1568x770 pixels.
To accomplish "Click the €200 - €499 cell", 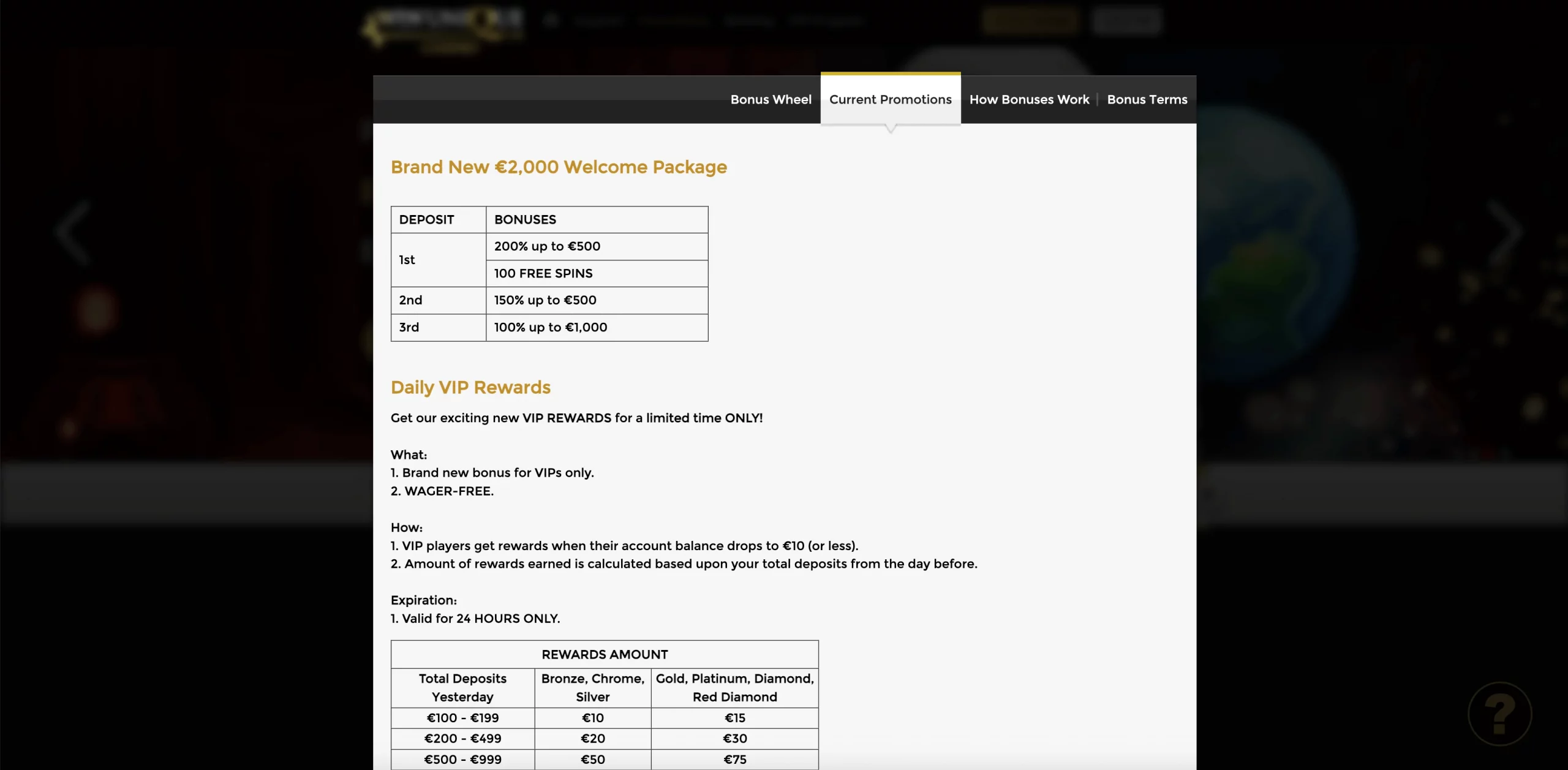I will (462, 739).
